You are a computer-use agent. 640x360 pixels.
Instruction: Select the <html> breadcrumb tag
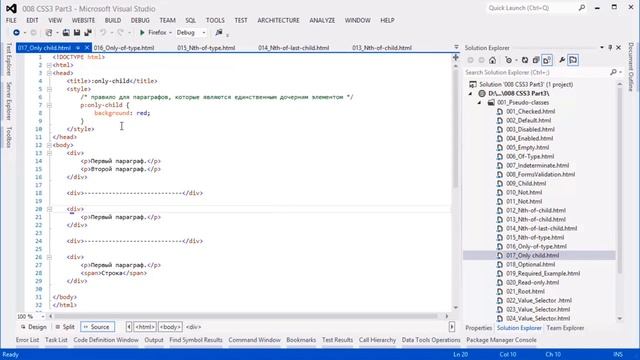click(x=145, y=327)
